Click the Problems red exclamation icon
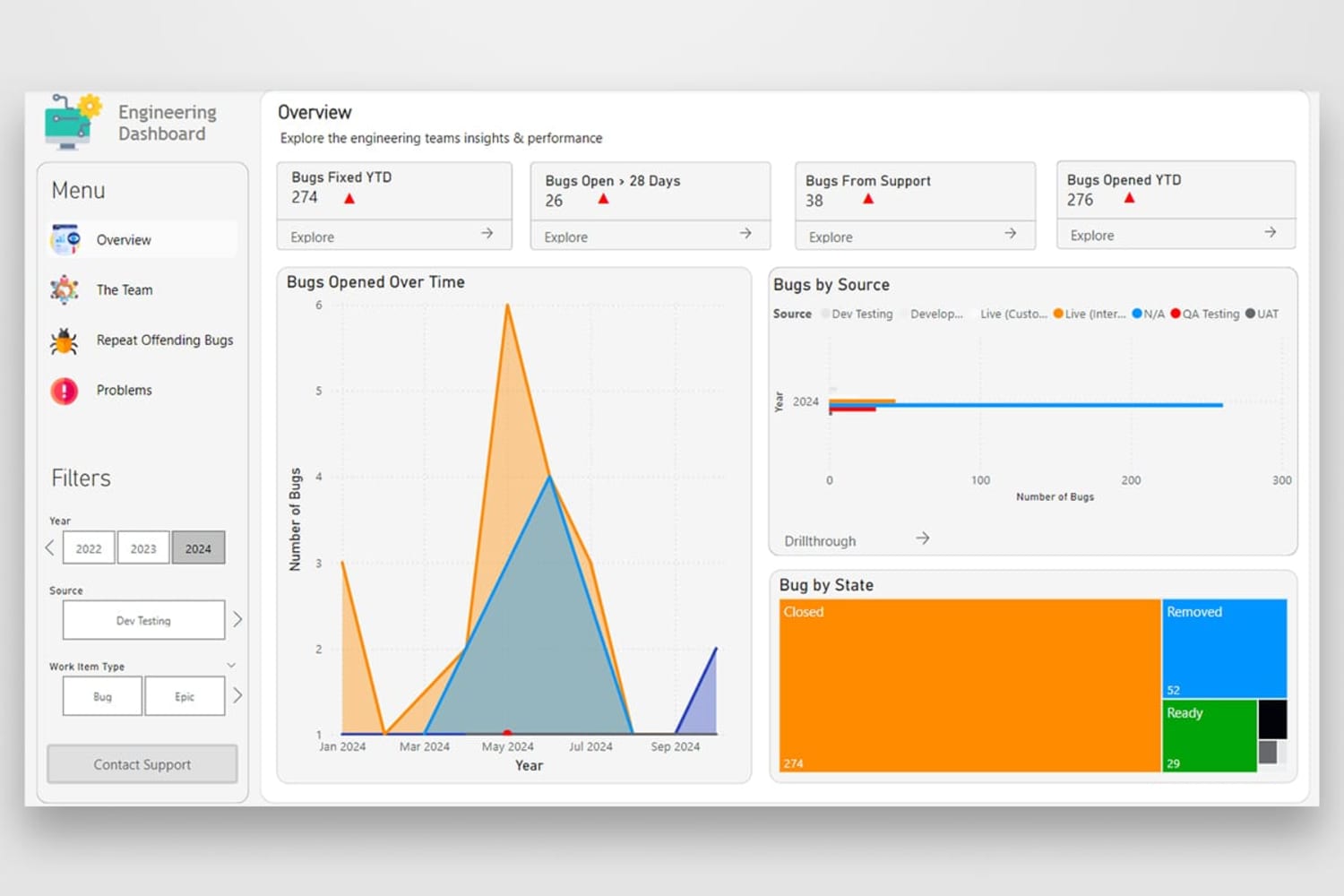1344x896 pixels. click(65, 391)
